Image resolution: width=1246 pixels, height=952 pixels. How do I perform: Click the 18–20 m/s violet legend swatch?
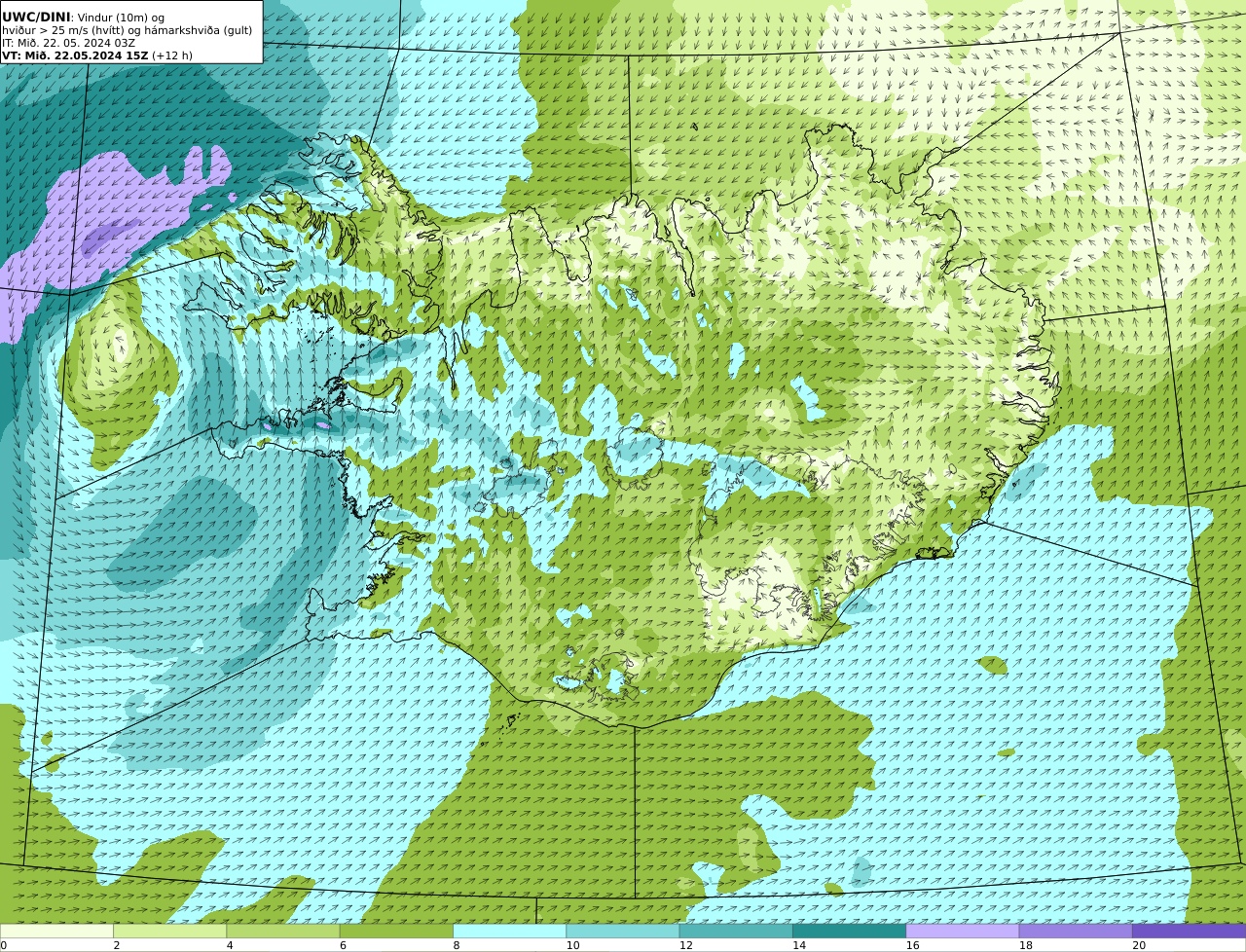click(1076, 931)
